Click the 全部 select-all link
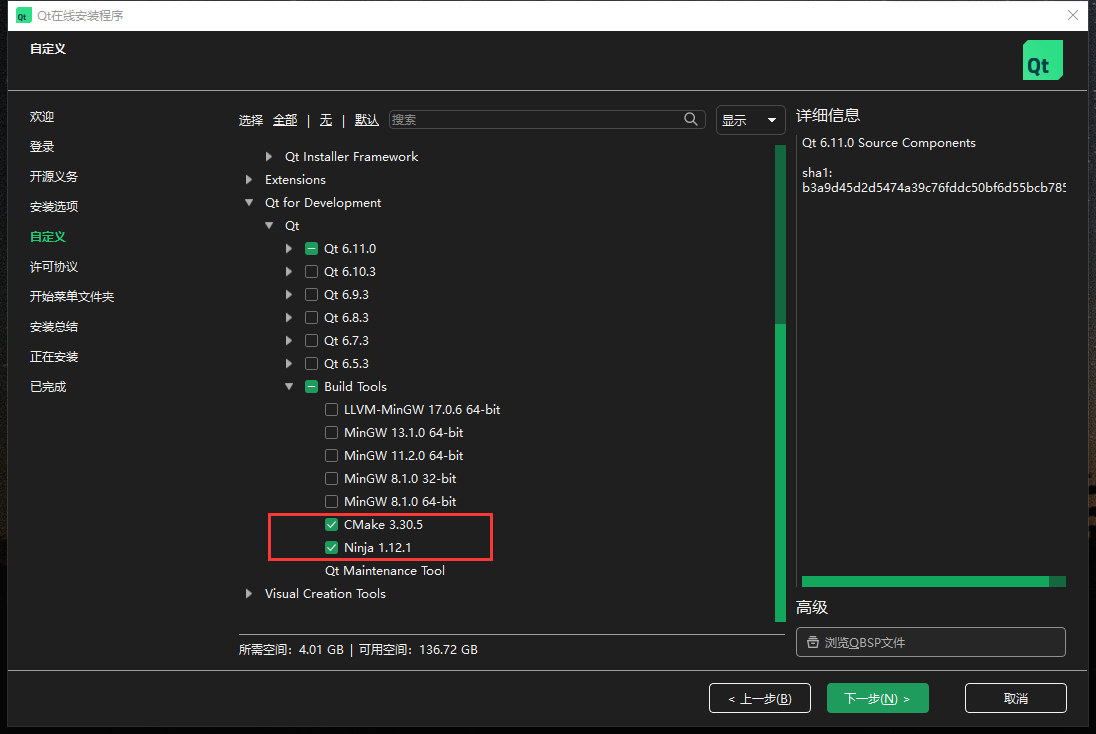 click(285, 120)
